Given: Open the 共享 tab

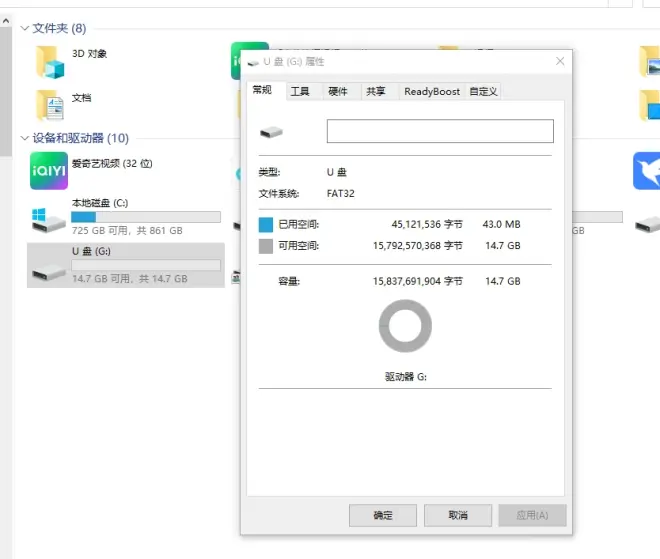Looking at the screenshot, I should point(375,91).
